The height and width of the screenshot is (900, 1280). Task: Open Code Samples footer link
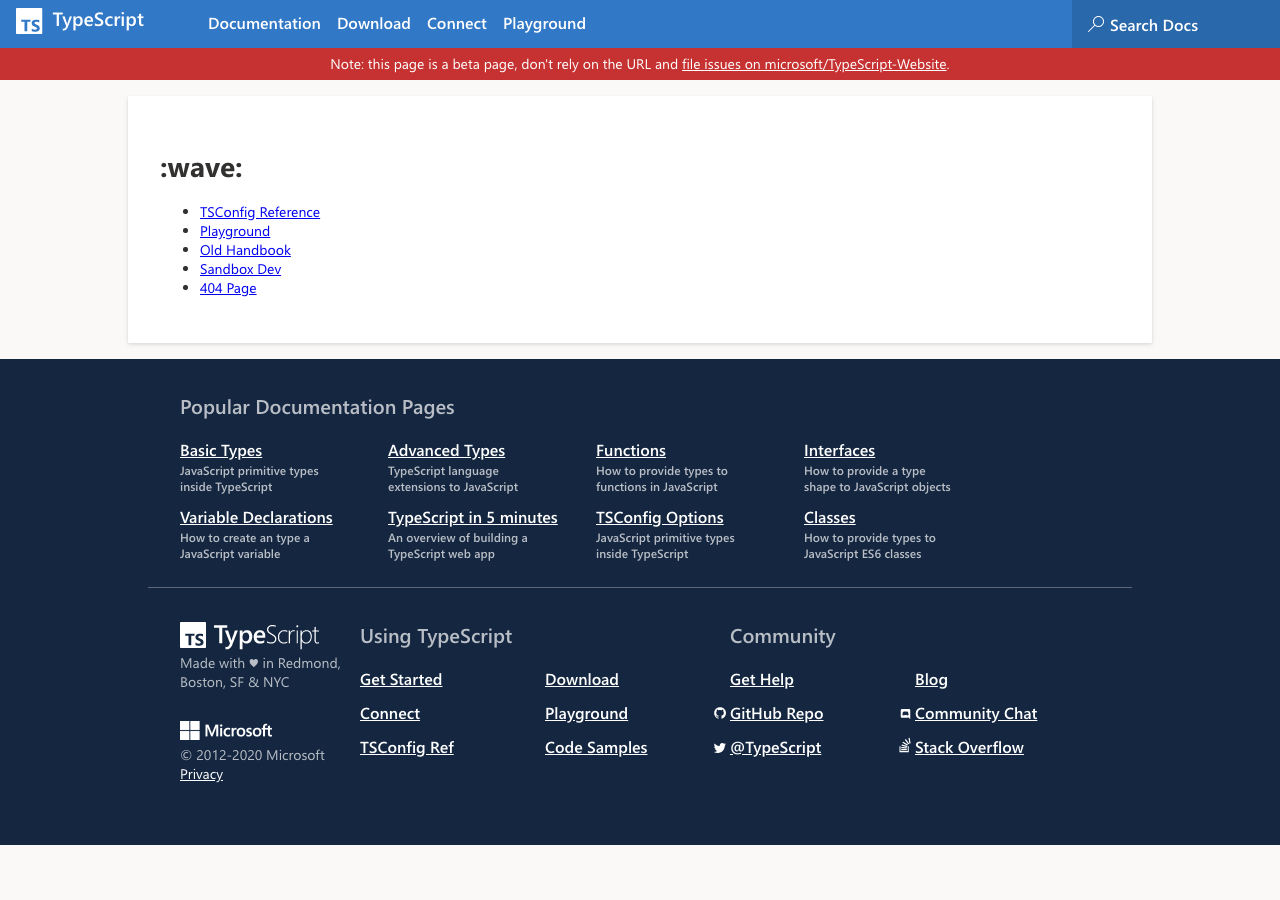[x=596, y=747]
